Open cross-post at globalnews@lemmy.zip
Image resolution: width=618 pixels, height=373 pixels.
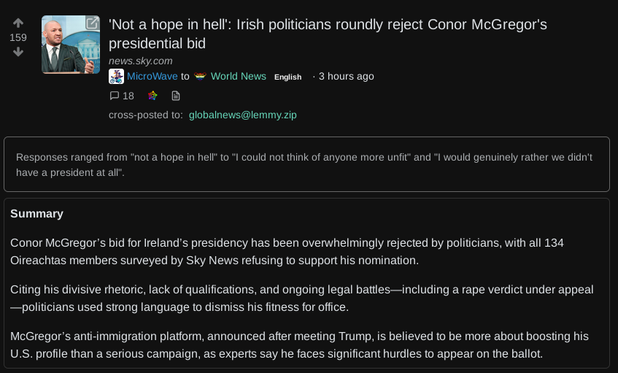tap(243, 115)
